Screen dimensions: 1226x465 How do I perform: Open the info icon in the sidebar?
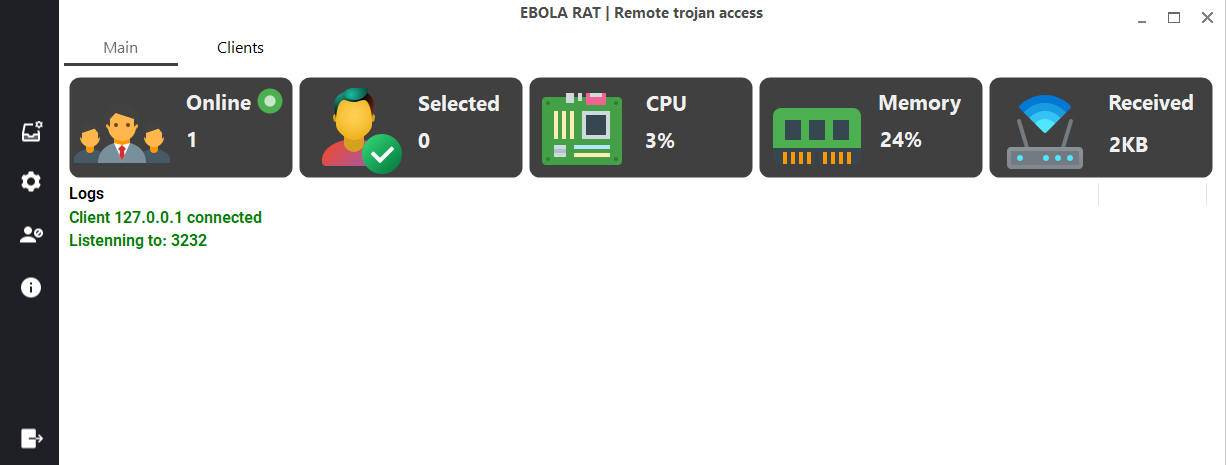(31, 287)
